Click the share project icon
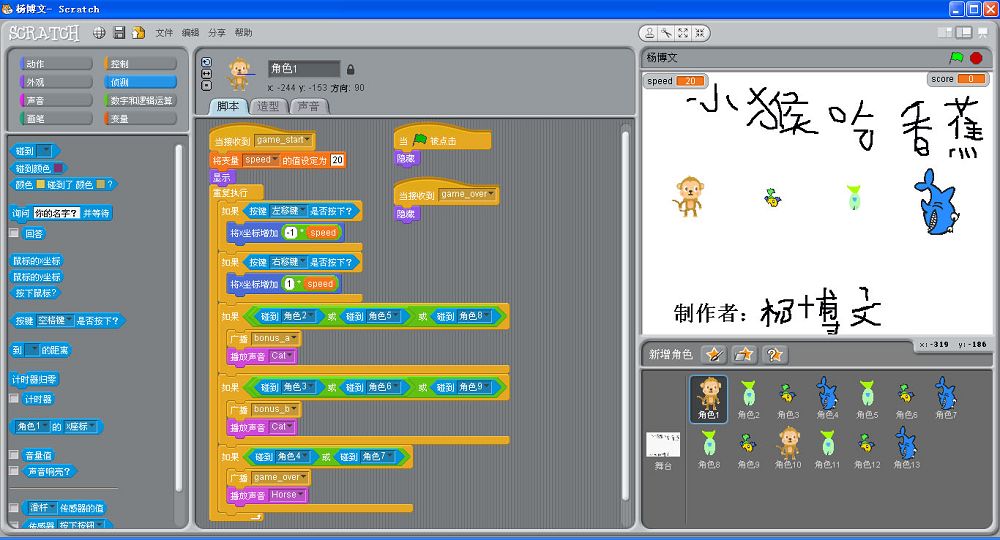 (x=138, y=33)
